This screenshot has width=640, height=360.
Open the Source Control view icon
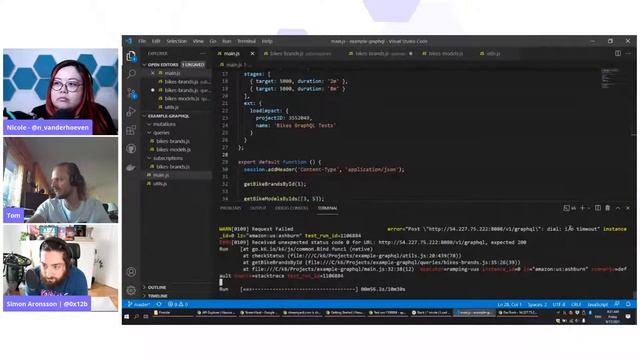click(131, 93)
